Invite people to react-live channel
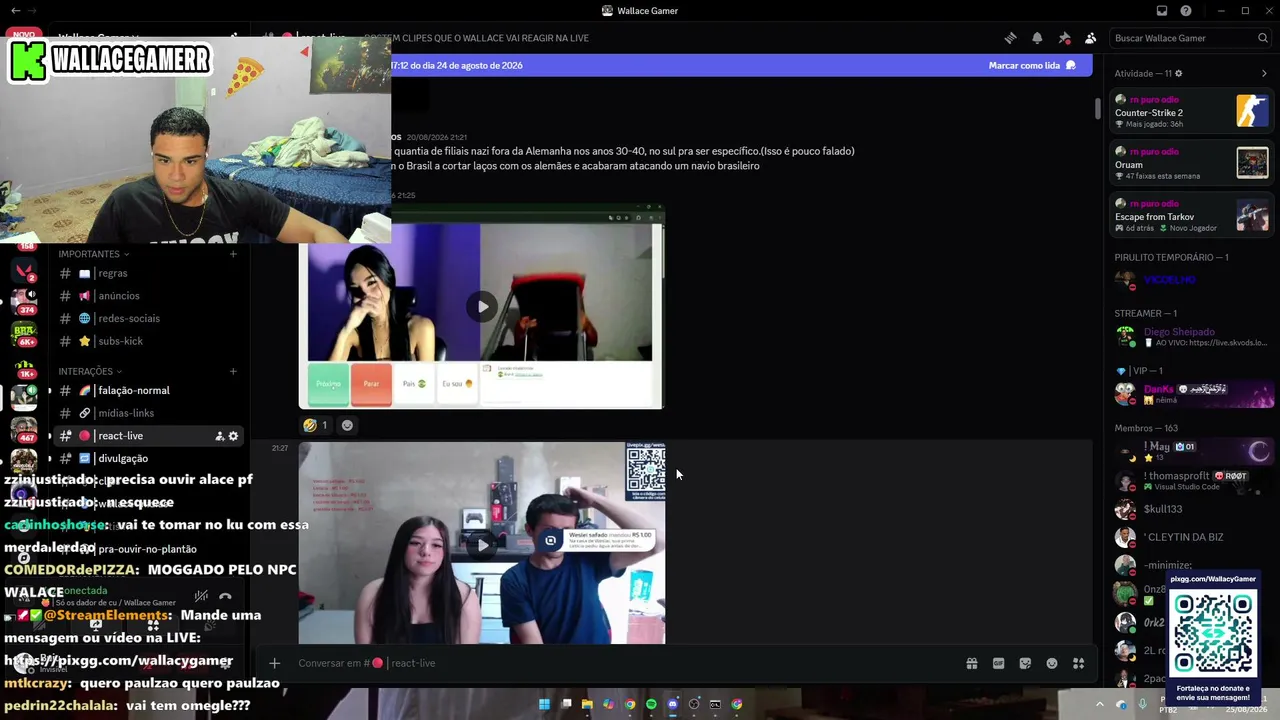 point(219,436)
